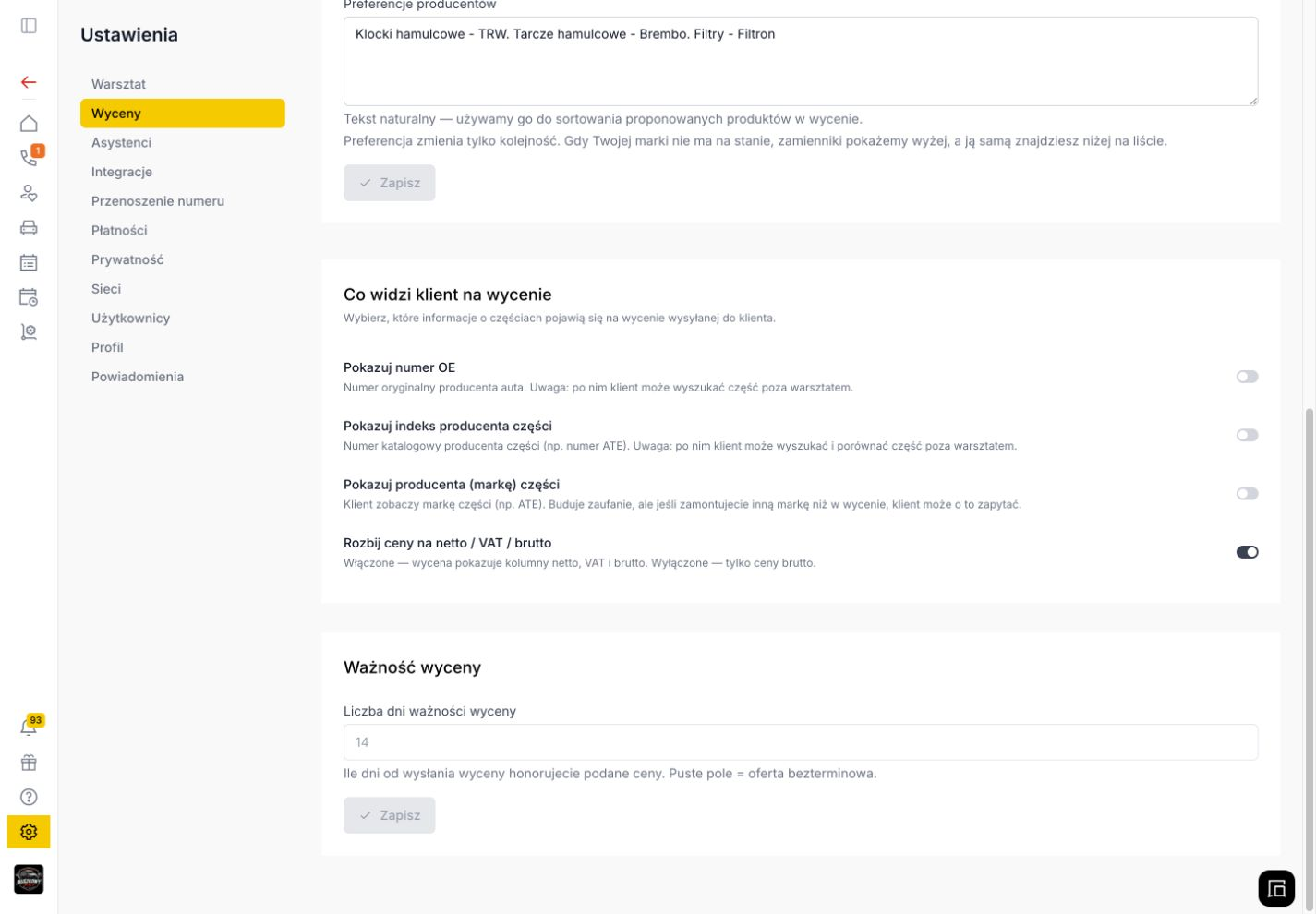
Task: Open the help question mark icon
Action: (29, 797)
